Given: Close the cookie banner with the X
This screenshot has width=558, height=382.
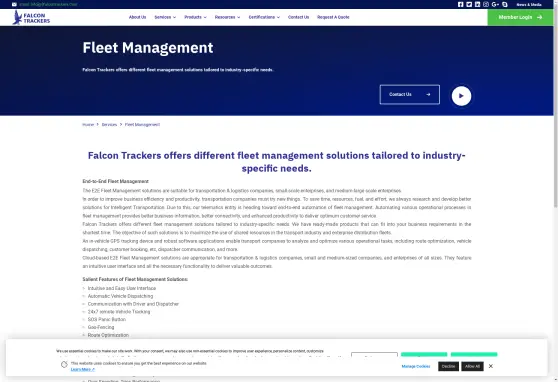Looking at the screenshot, I should tap(491, 366).
